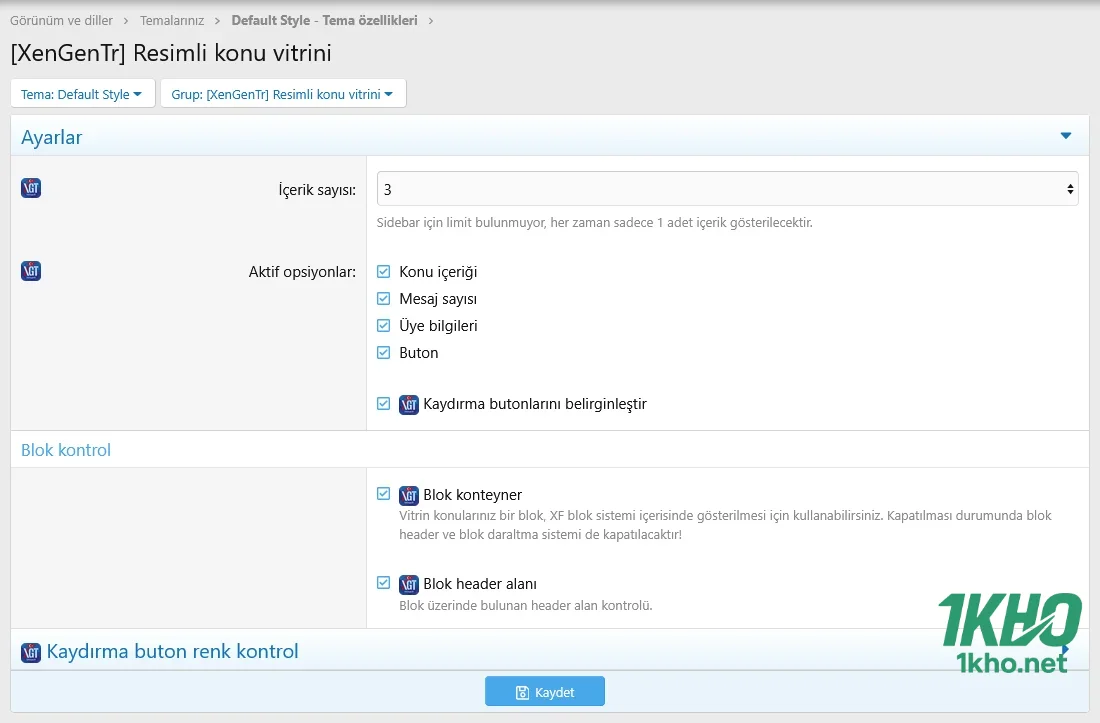This screenshot has width=1100, height=723.
Task: Uncheck the Konu içeriği checkbox
Action: pos(384,272)
